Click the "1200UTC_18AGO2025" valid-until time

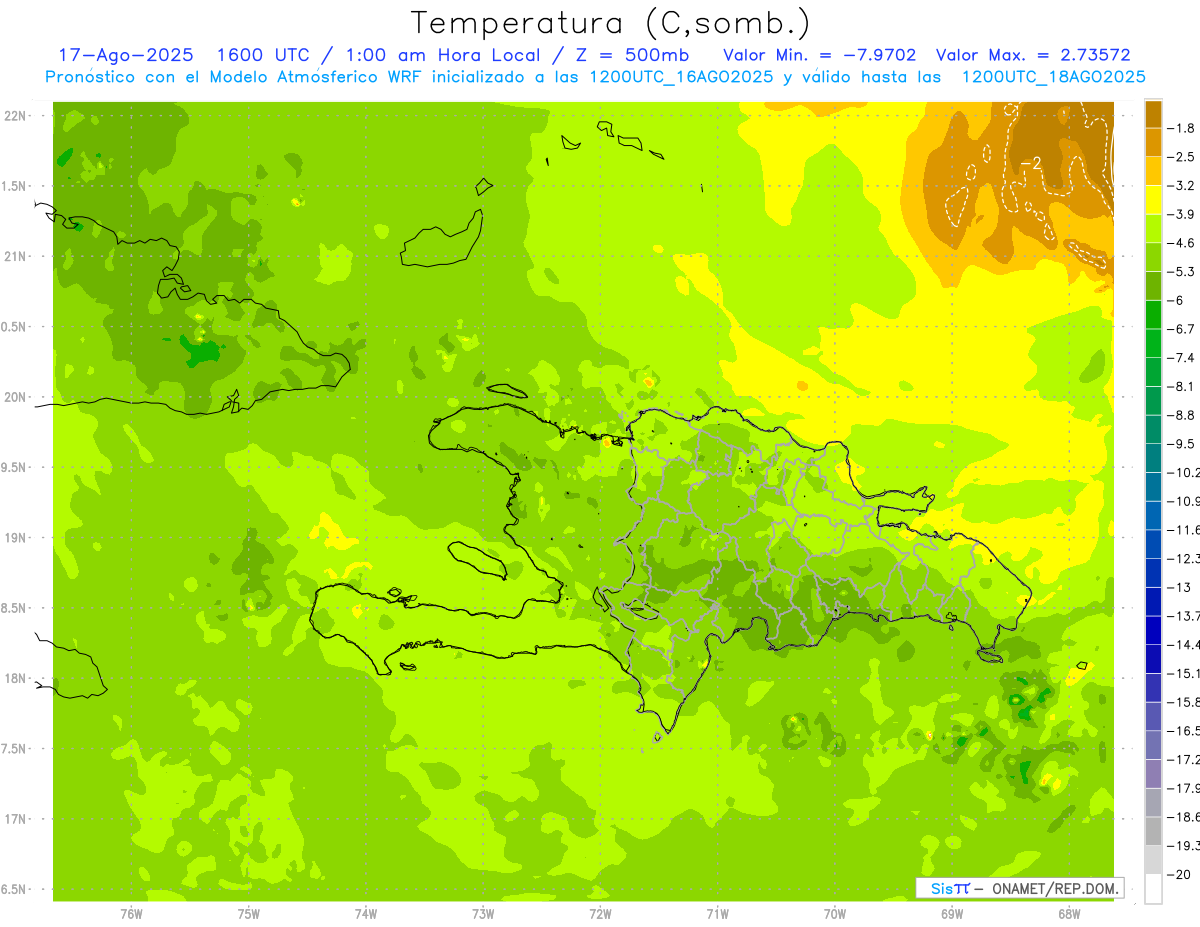(1053, 77)
